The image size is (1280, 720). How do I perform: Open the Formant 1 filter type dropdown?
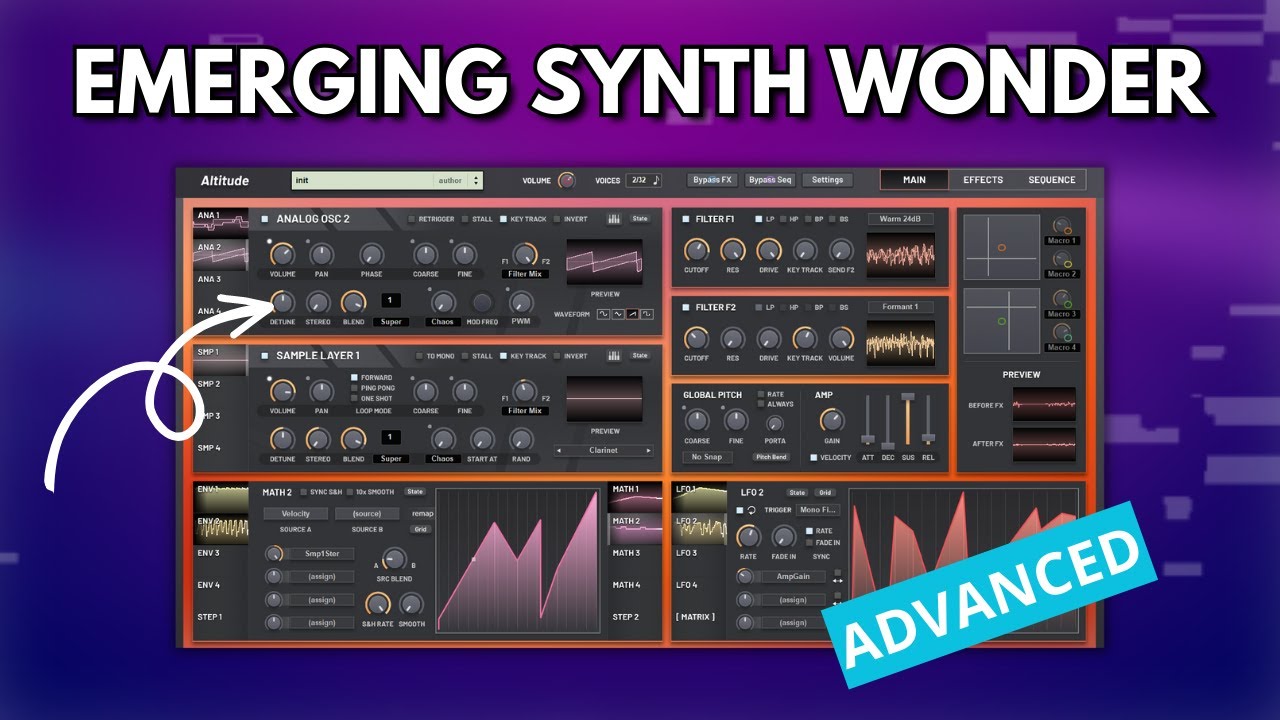[900, 307]
